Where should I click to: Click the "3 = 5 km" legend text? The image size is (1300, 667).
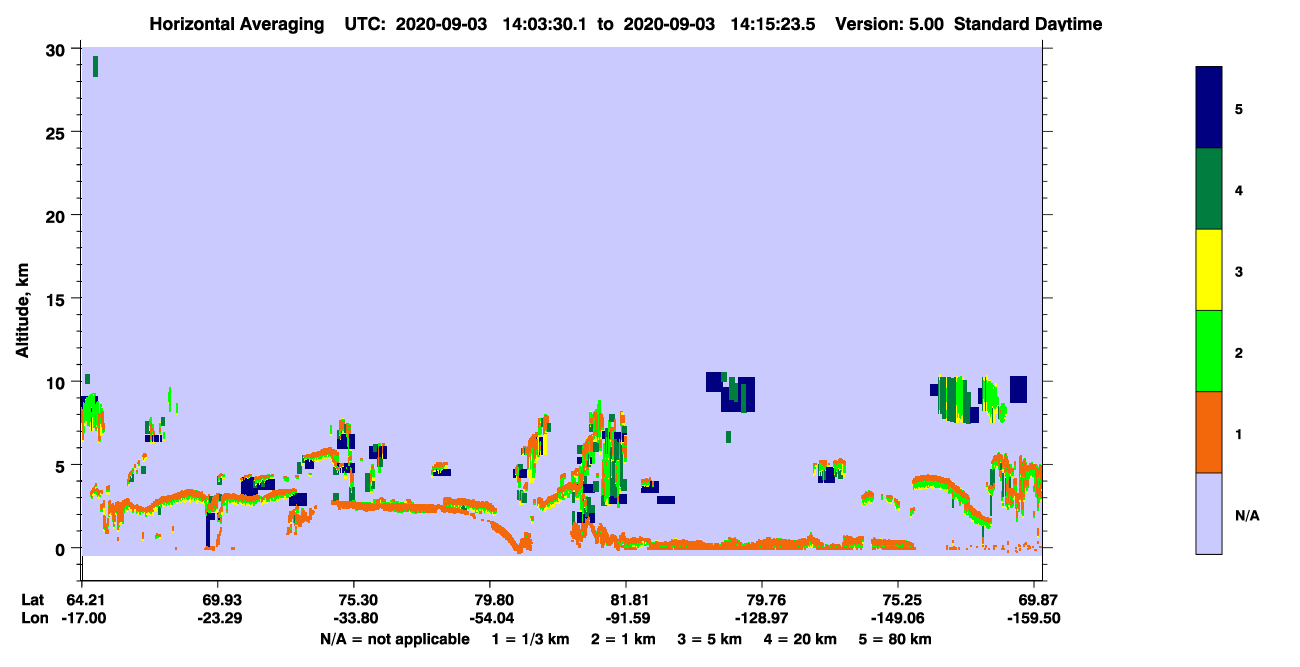click(x=710, y=639)
